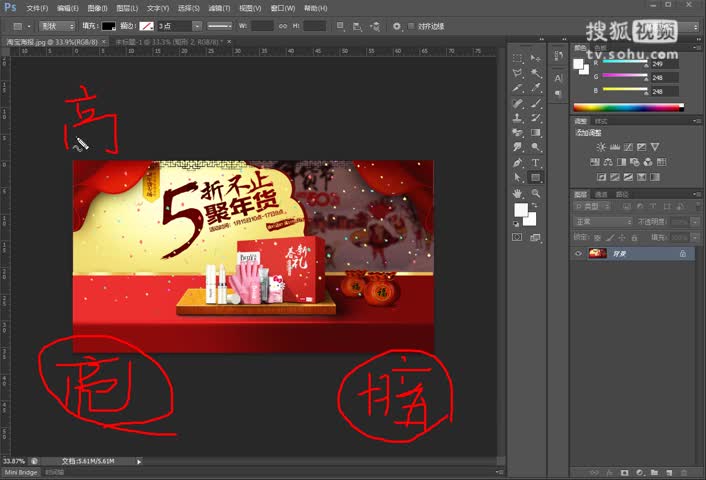Click link width and height chain icon
Viewport: 706px width, 480px height.
(x=283, y=26)
